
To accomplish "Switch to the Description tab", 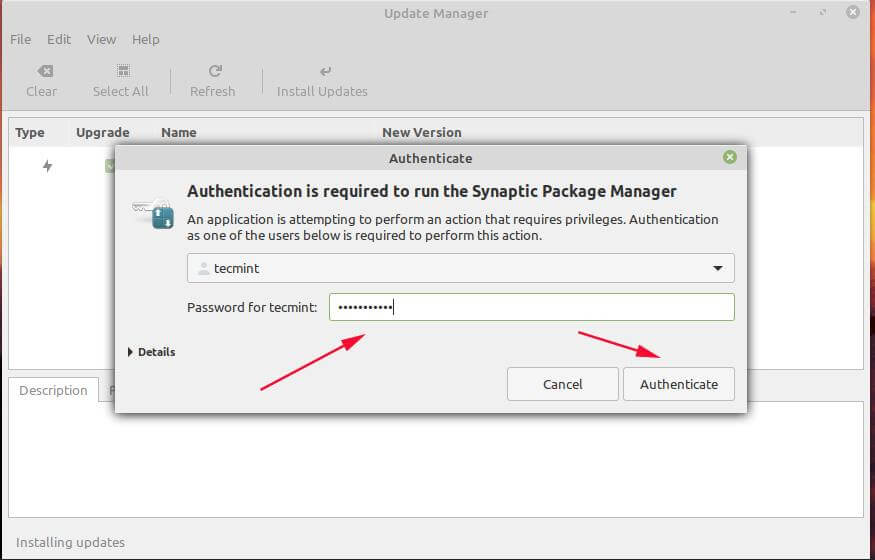I will pyautogui.click(x=54, y=390).
